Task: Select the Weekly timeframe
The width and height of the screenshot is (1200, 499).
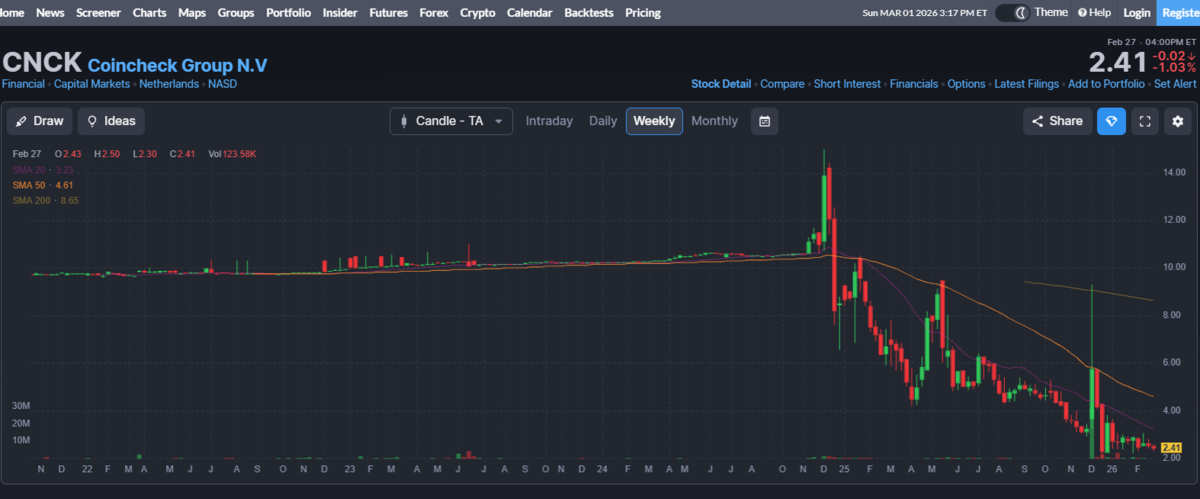Action: click(654, 121)
